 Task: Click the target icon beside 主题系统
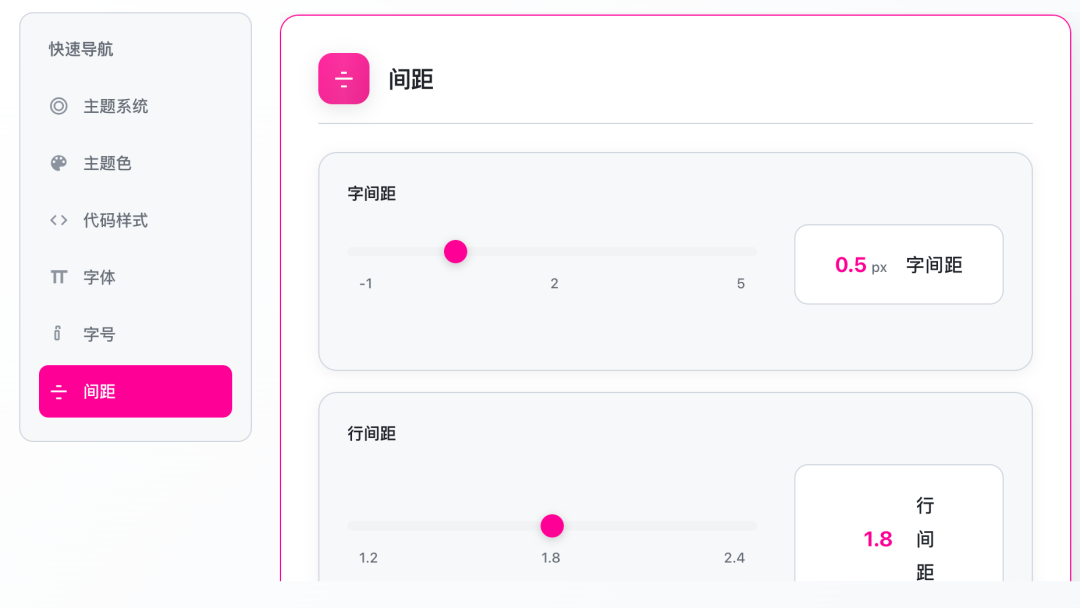tap(58, 106)
